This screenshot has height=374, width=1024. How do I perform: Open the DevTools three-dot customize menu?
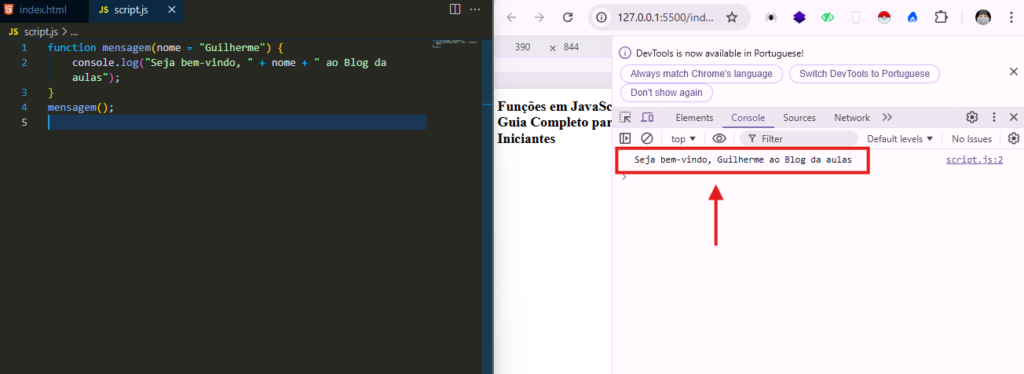[994, 117]
